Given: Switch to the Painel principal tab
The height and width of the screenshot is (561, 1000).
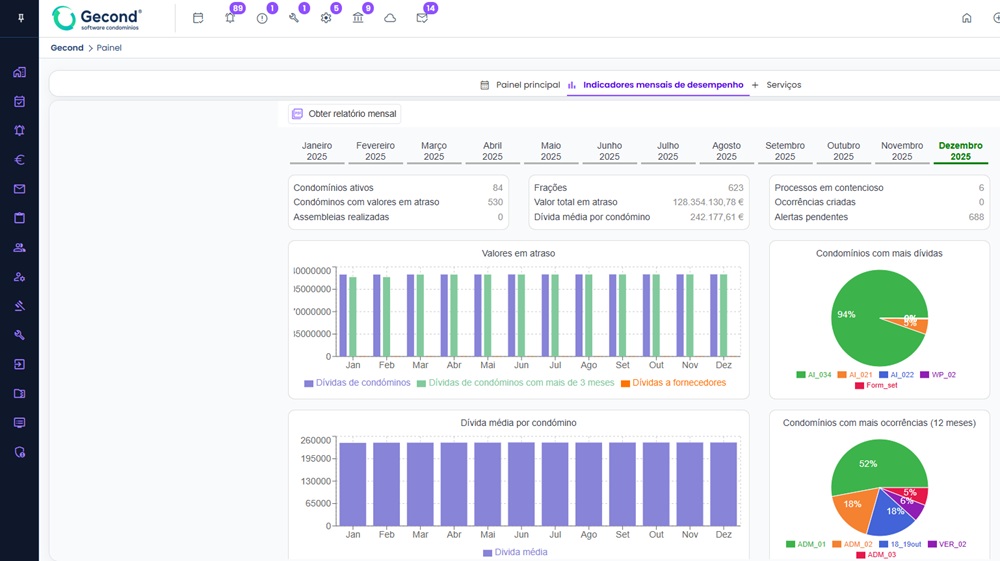Looking at the screenshot, I should click(x=520, y=85).
